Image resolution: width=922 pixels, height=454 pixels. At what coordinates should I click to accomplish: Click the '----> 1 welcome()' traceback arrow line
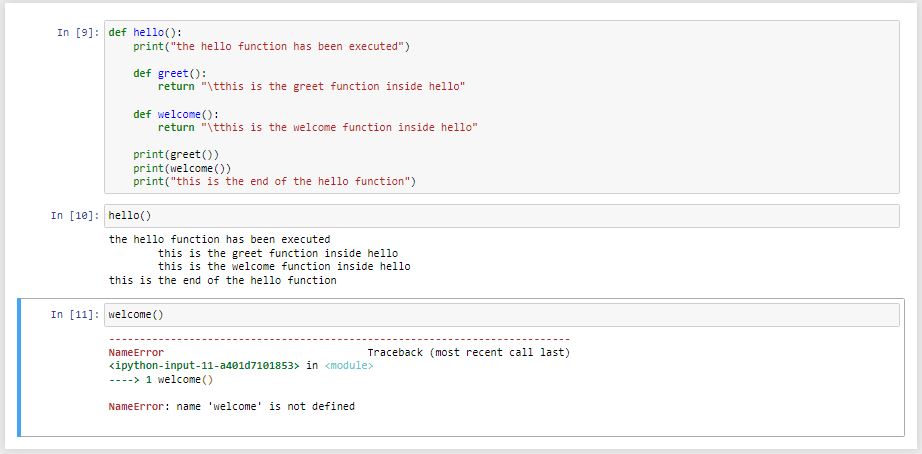160,380
